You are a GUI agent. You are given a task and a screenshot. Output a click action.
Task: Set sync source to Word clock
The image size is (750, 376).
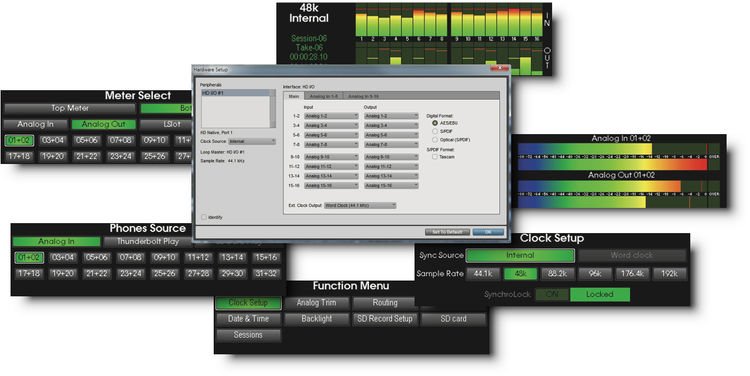tap(631, 255)
